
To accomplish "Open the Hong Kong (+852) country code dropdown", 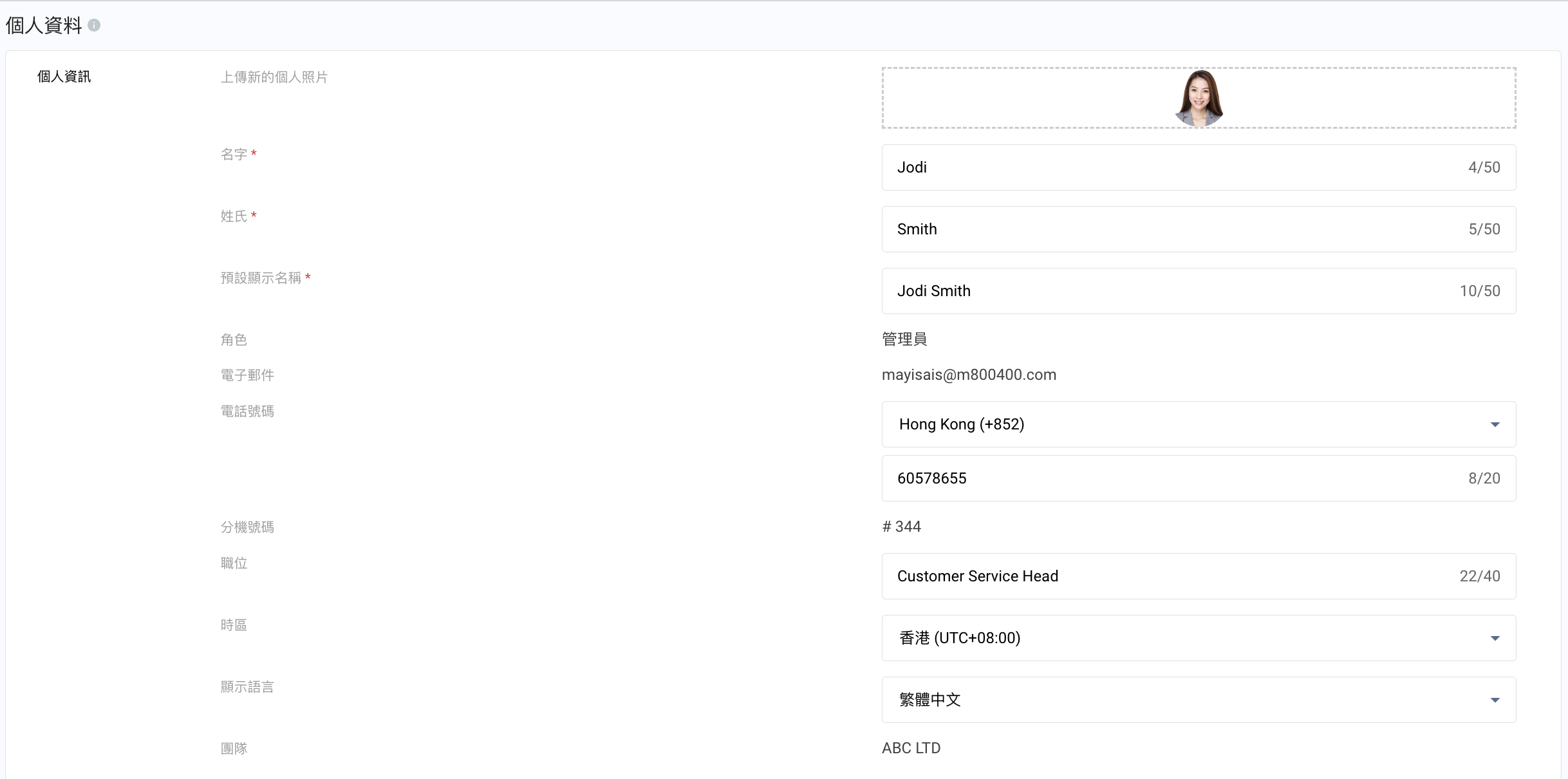I will [x=1199, y=424].
